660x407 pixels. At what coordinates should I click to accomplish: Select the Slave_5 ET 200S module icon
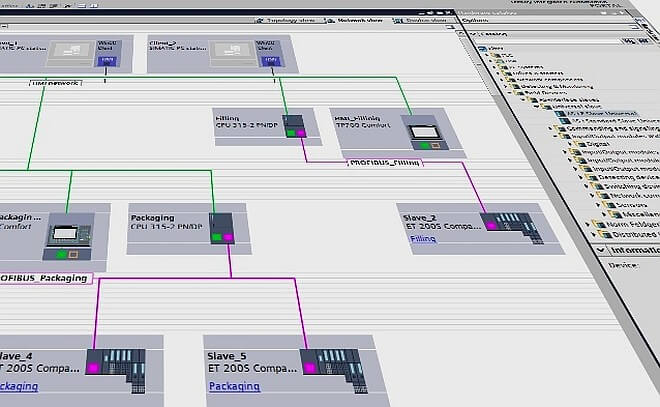(333, 370)
